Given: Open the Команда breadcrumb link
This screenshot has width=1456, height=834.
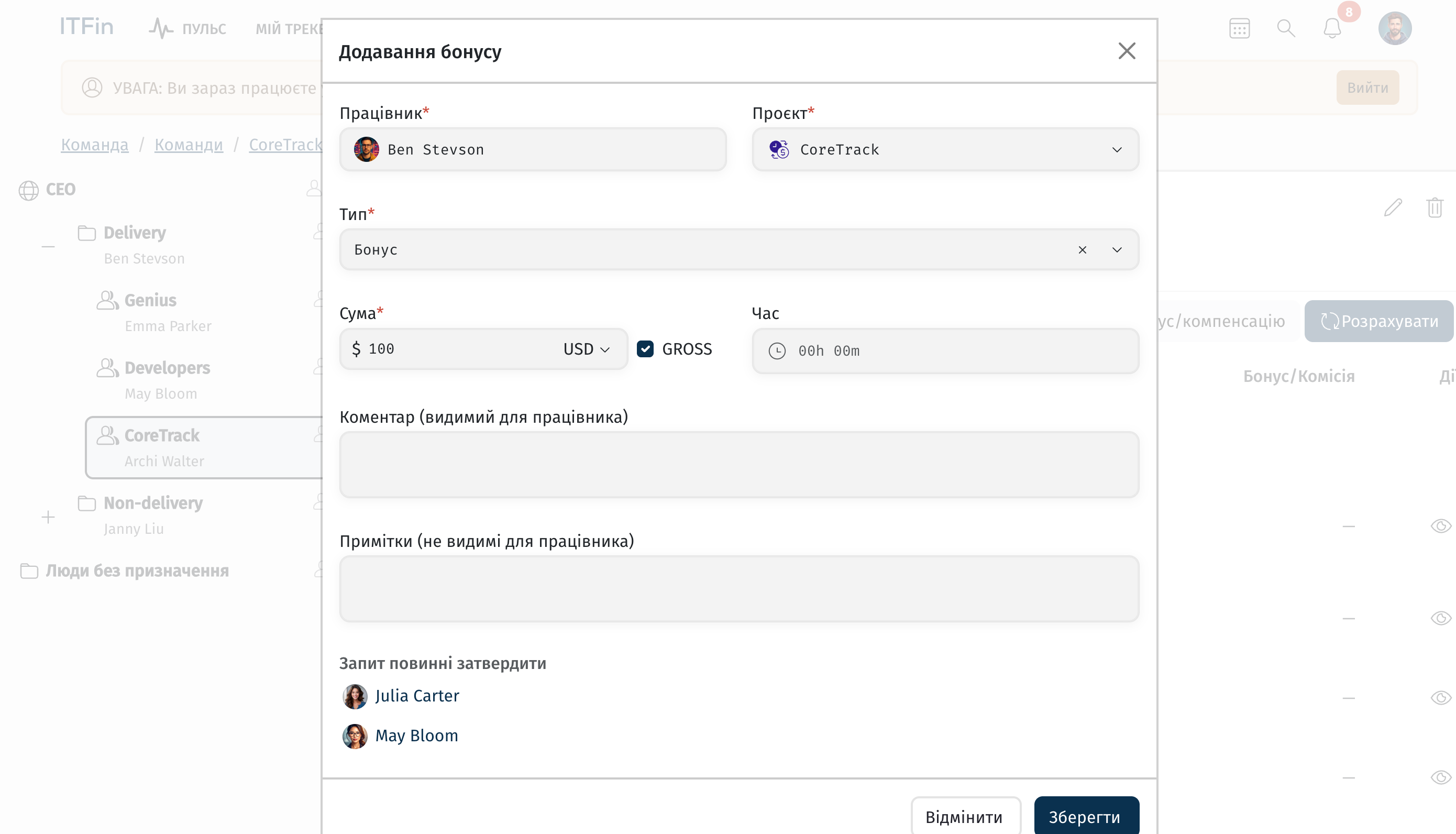Looking at the screenshot, I should (94, 145).
